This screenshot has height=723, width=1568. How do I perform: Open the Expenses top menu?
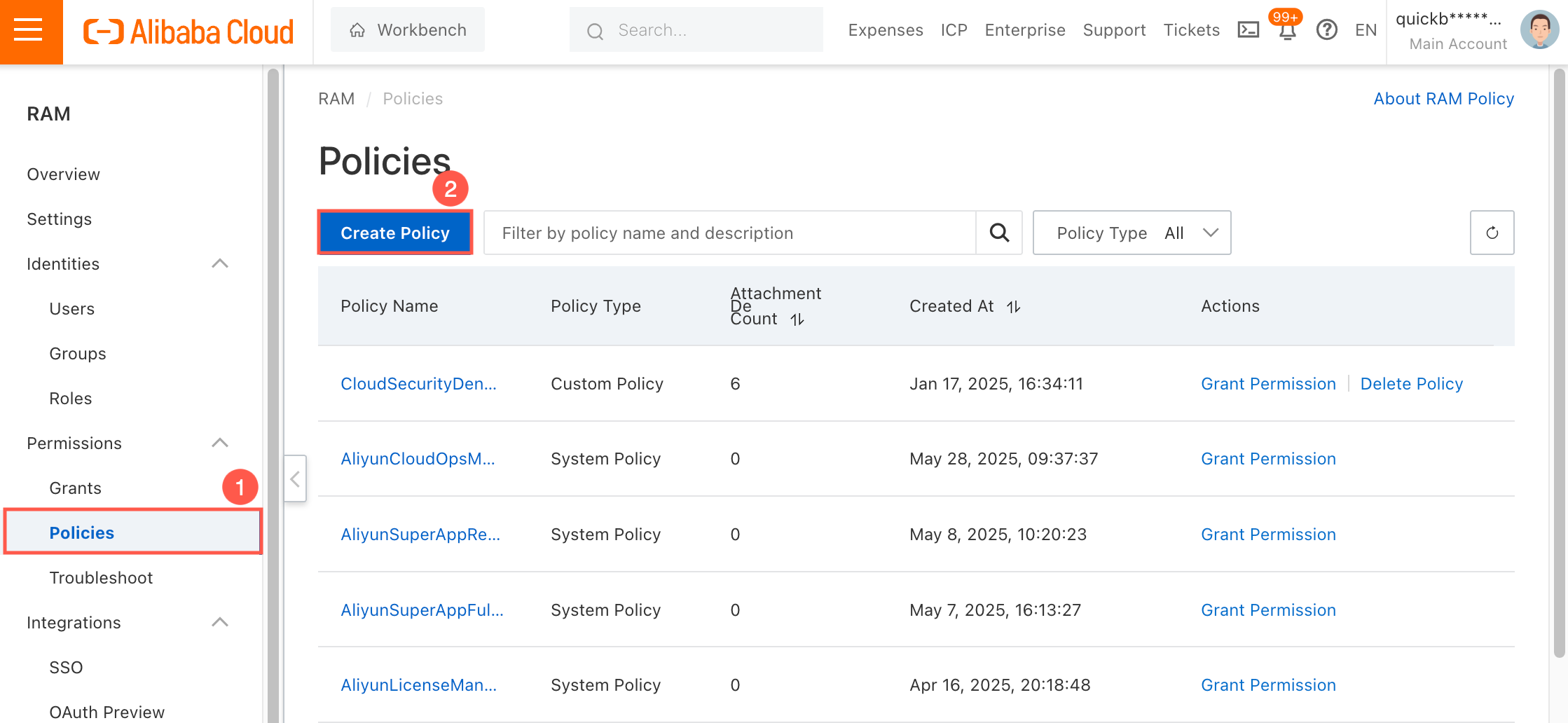pyautogui.click(x=885, y=30)
